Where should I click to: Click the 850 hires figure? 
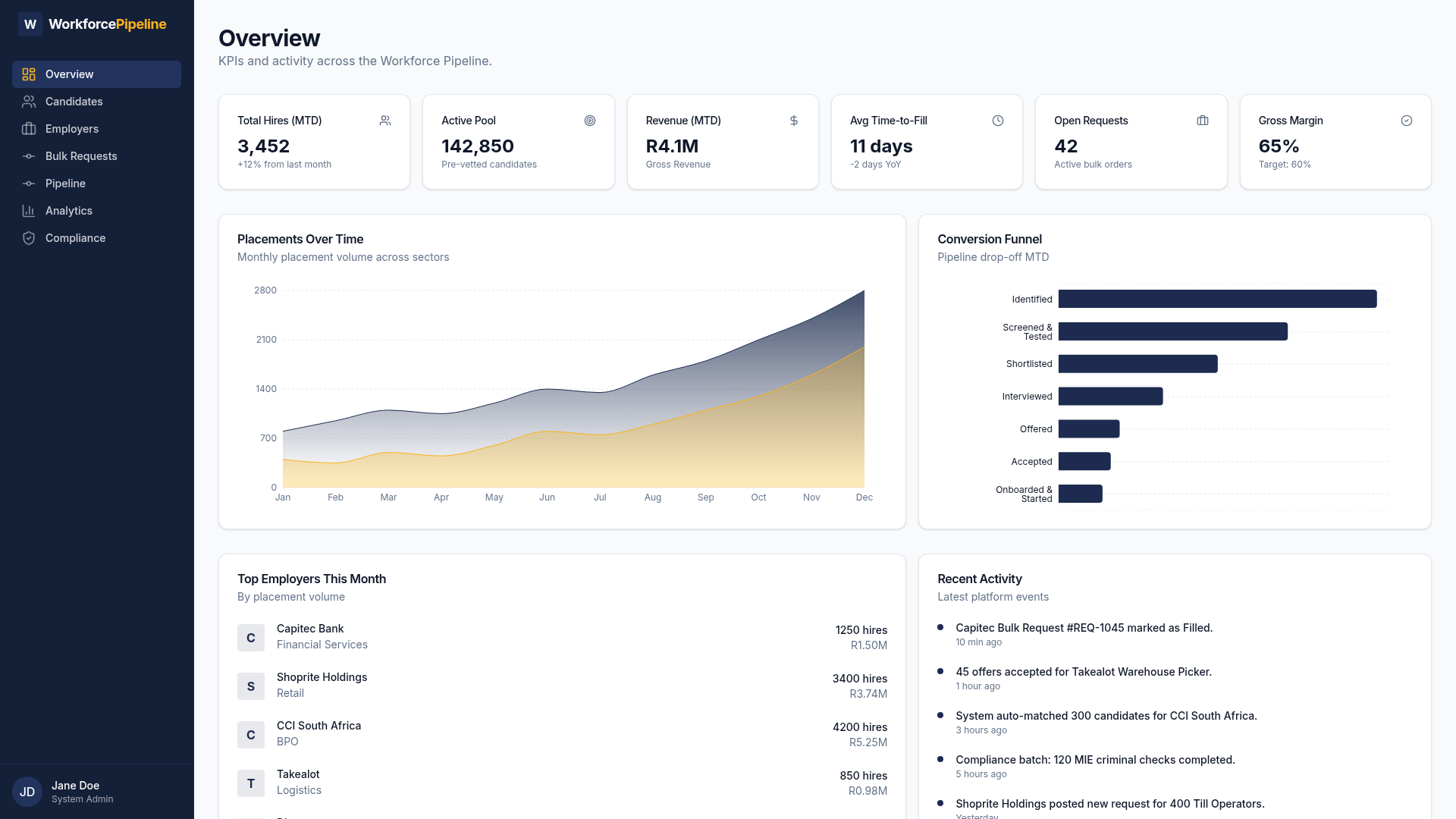(864, 776)
